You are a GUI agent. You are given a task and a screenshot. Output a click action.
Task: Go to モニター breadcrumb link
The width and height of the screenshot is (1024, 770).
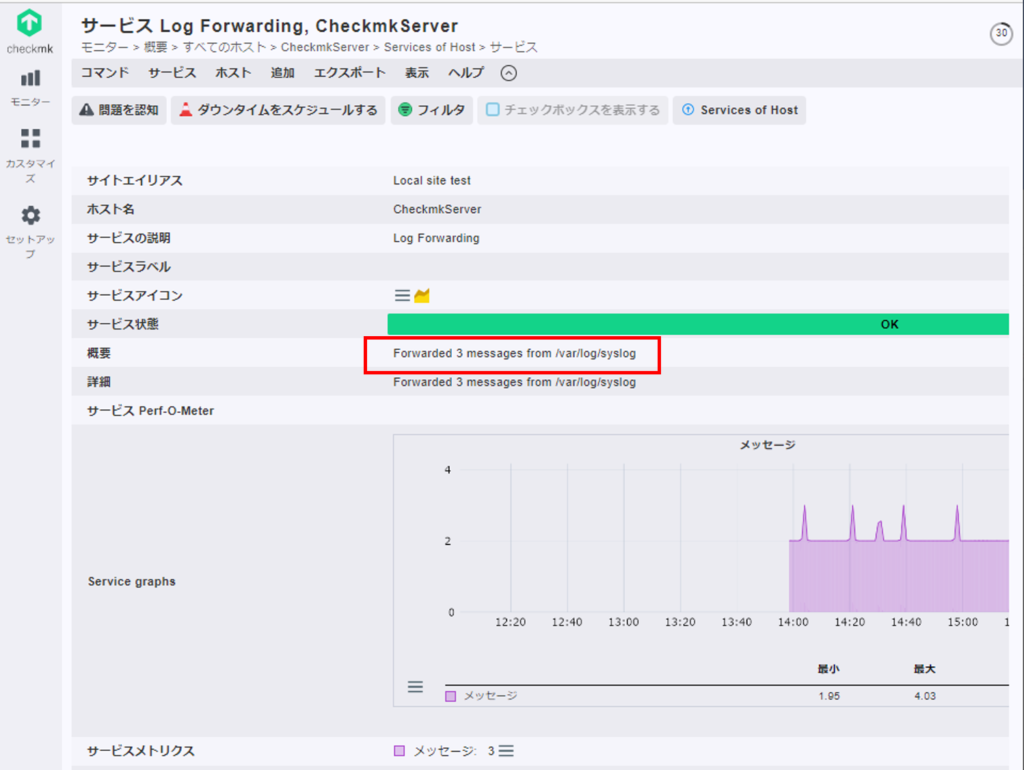(x=104, y=47)
